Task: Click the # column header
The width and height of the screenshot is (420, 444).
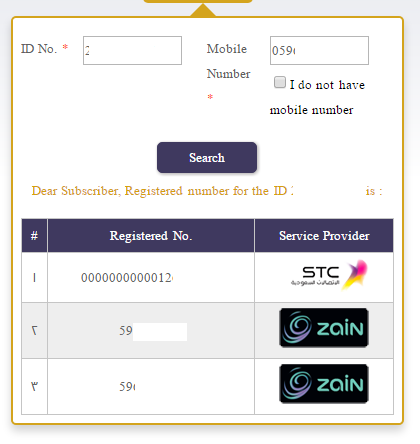Action: 34,236
